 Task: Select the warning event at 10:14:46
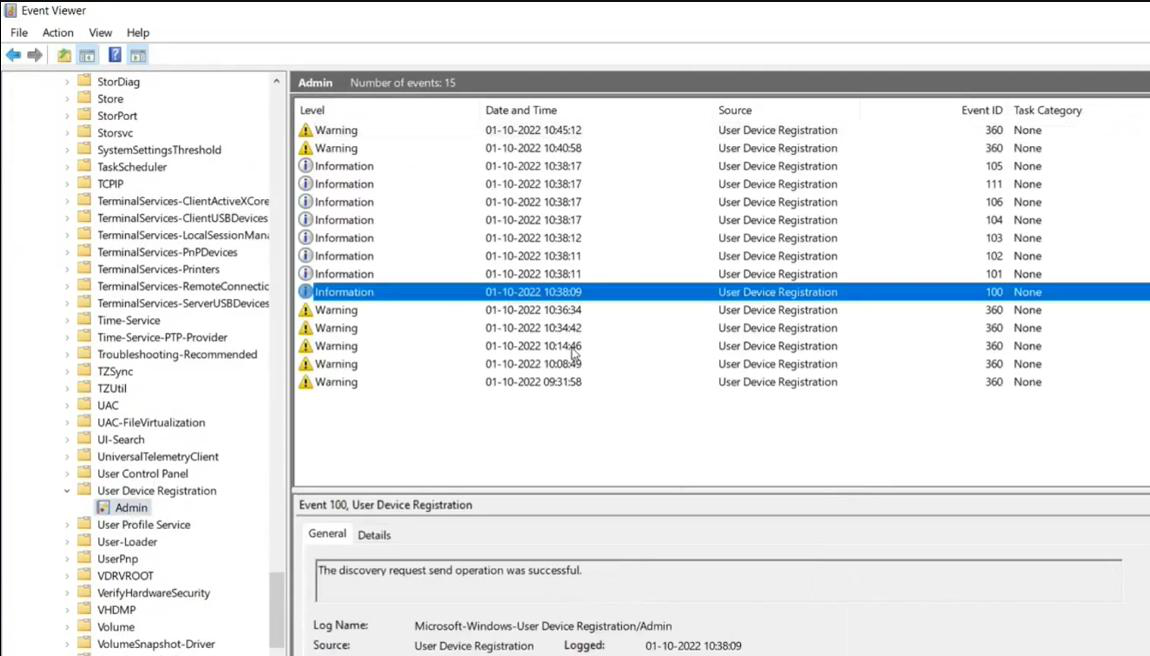(722, 346)
